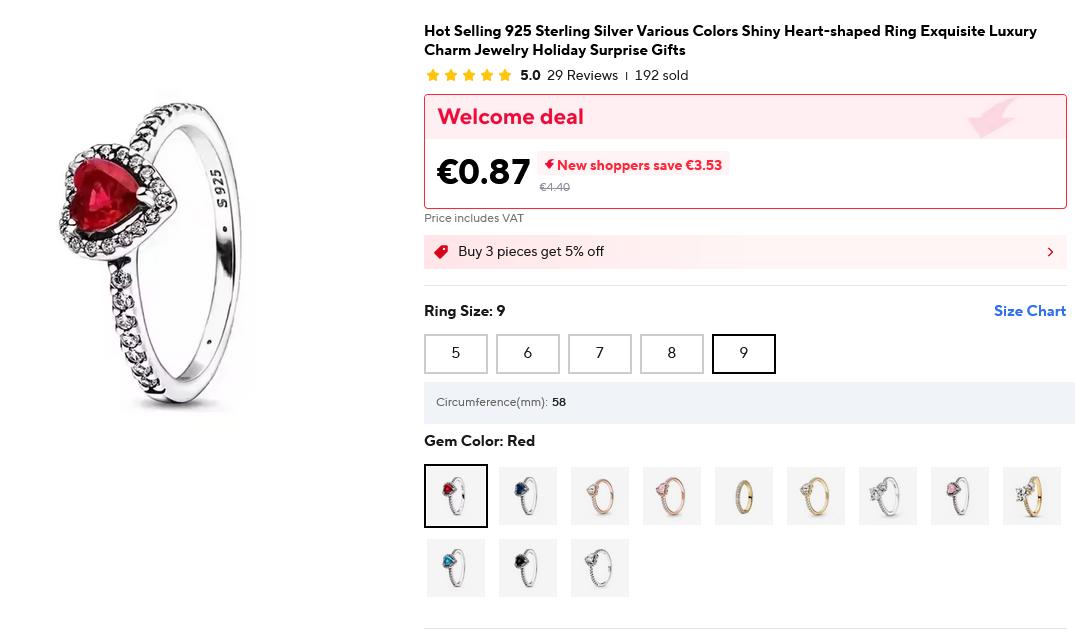Choose the two-tone gold and silver ring

point(1032,496)
